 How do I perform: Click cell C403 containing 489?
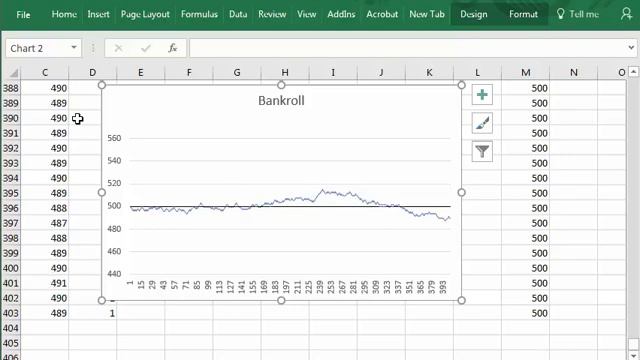click(44, 313)
